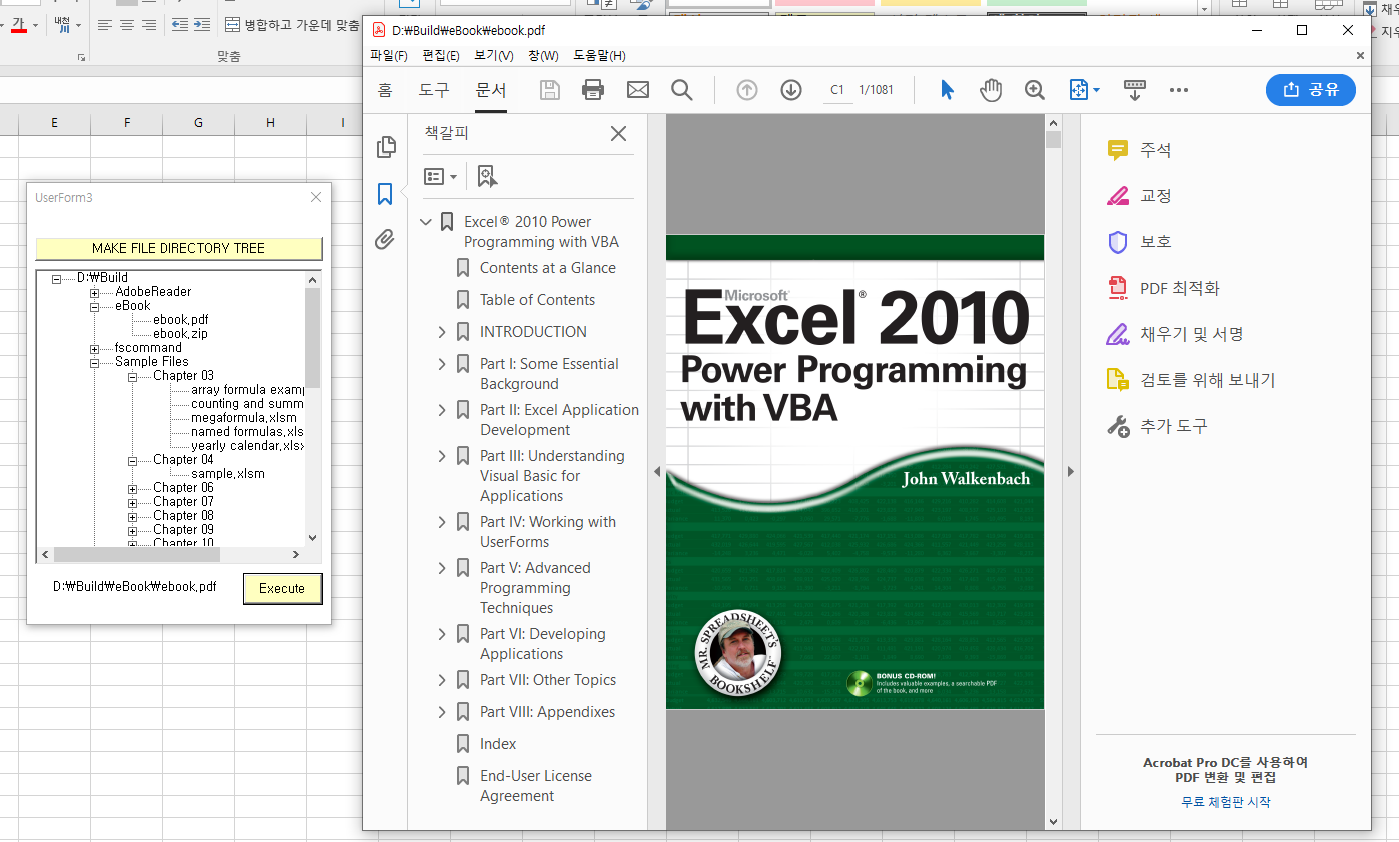Click the 무료 체험판 시작 link
Viewport: 1399px width, 842px height.
click(1225, 802)
